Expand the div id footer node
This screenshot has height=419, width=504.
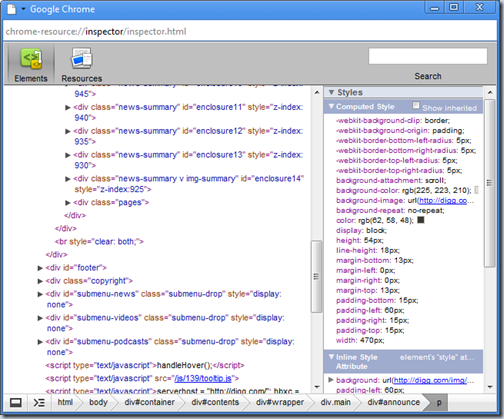coord(40,268)
